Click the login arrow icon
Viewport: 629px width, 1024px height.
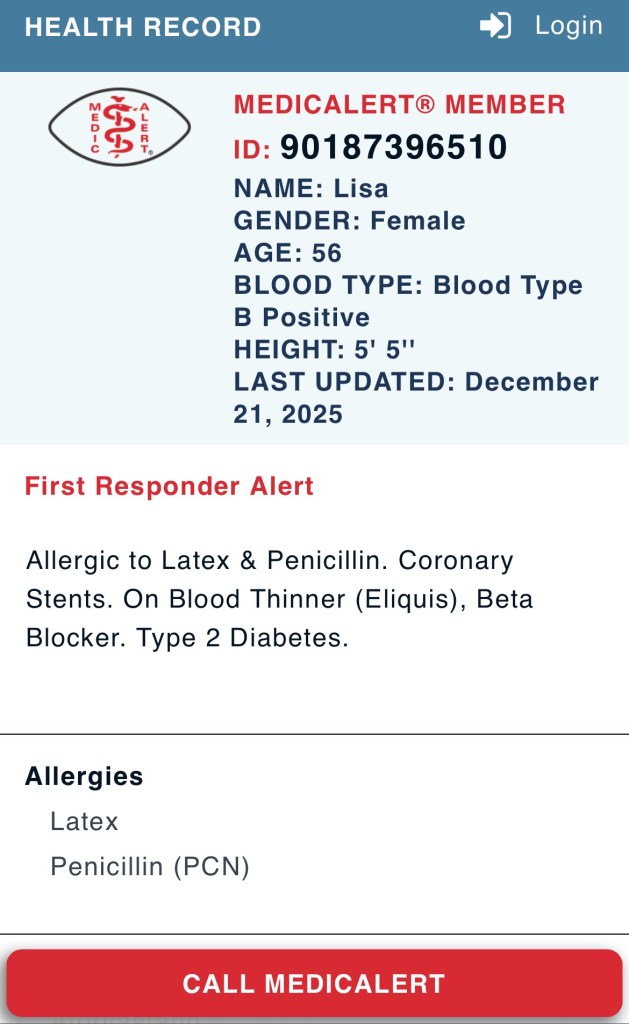click(495, 26)
